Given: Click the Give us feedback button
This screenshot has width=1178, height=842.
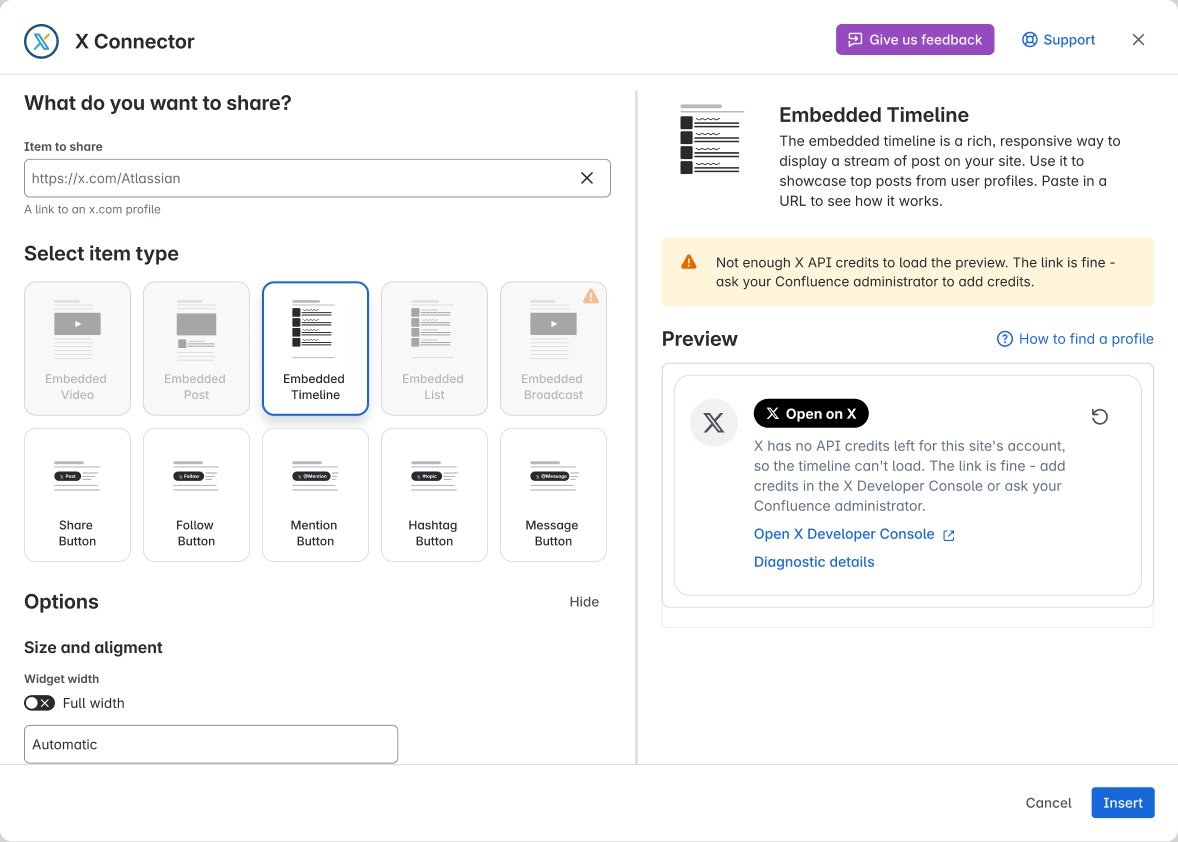Looking at the screenshot, I should point(915,40).
